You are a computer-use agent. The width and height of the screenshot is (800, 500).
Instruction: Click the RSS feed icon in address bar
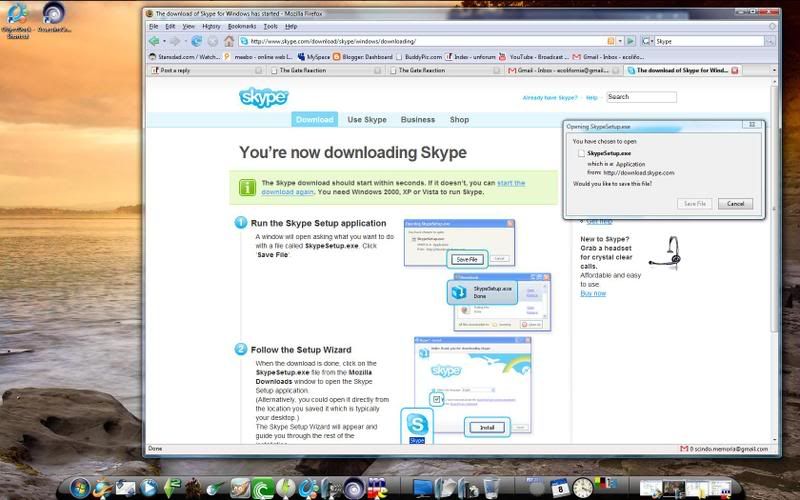coord(611,41)
